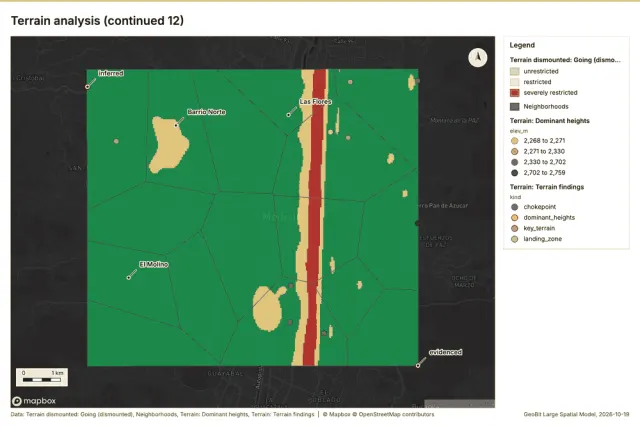Viewport: 640px width, 427px height.
Task: Click the El Molino pin marker
Action: point(129,278)
